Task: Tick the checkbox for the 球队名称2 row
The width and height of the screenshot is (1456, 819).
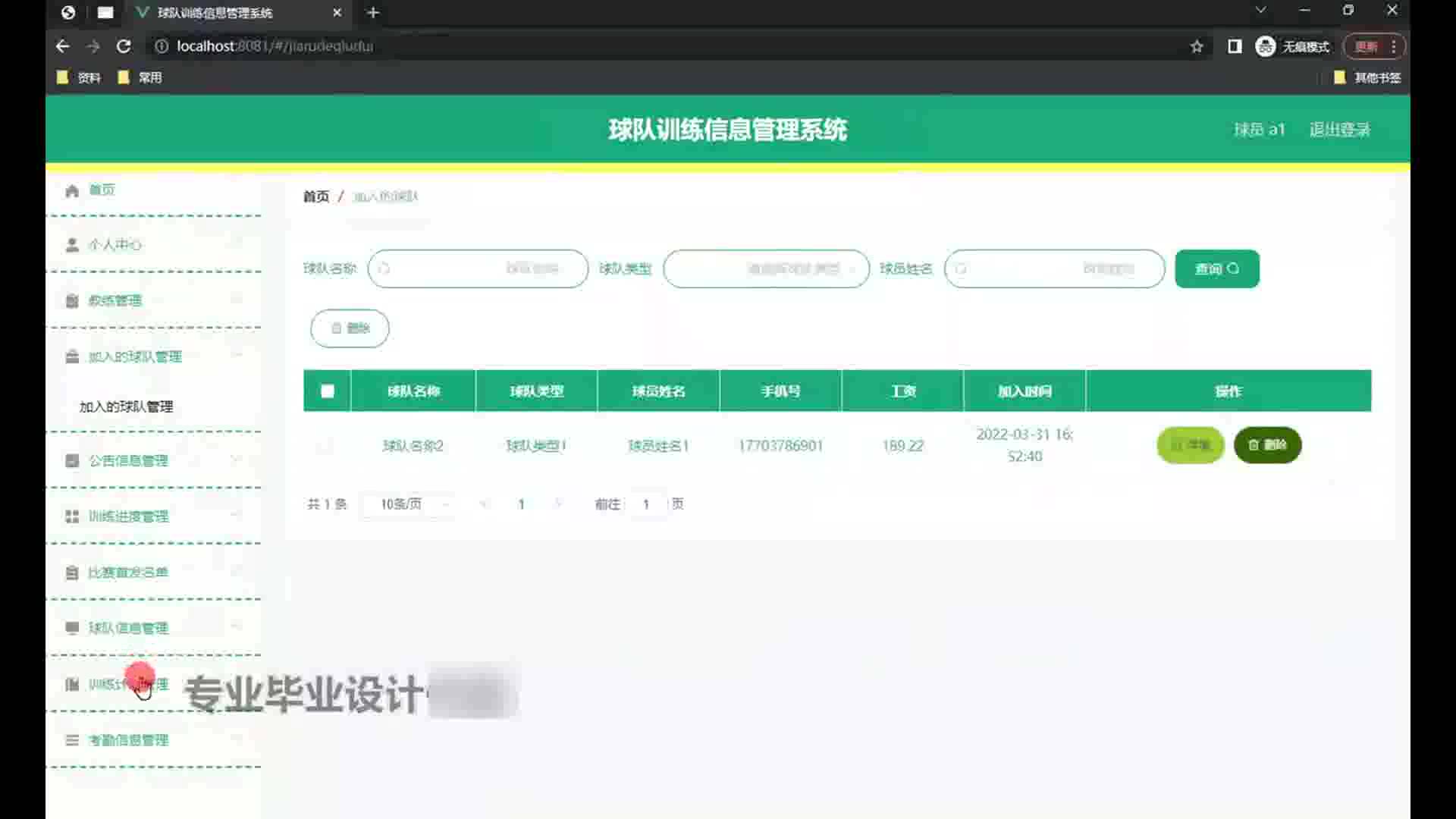Action: tap(325, 446)
